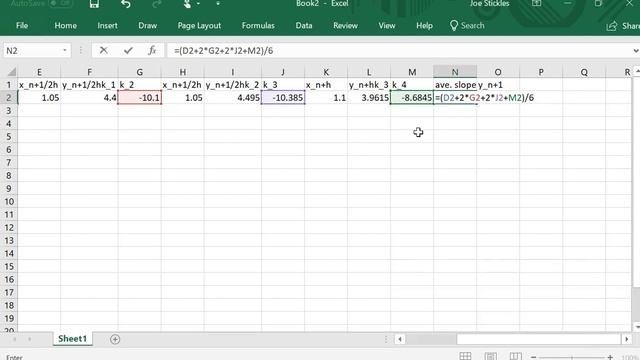Image resolution: width=640 pixels, height=360 pixels.
Task: Select column P header
Action: (x=541, y=72)
